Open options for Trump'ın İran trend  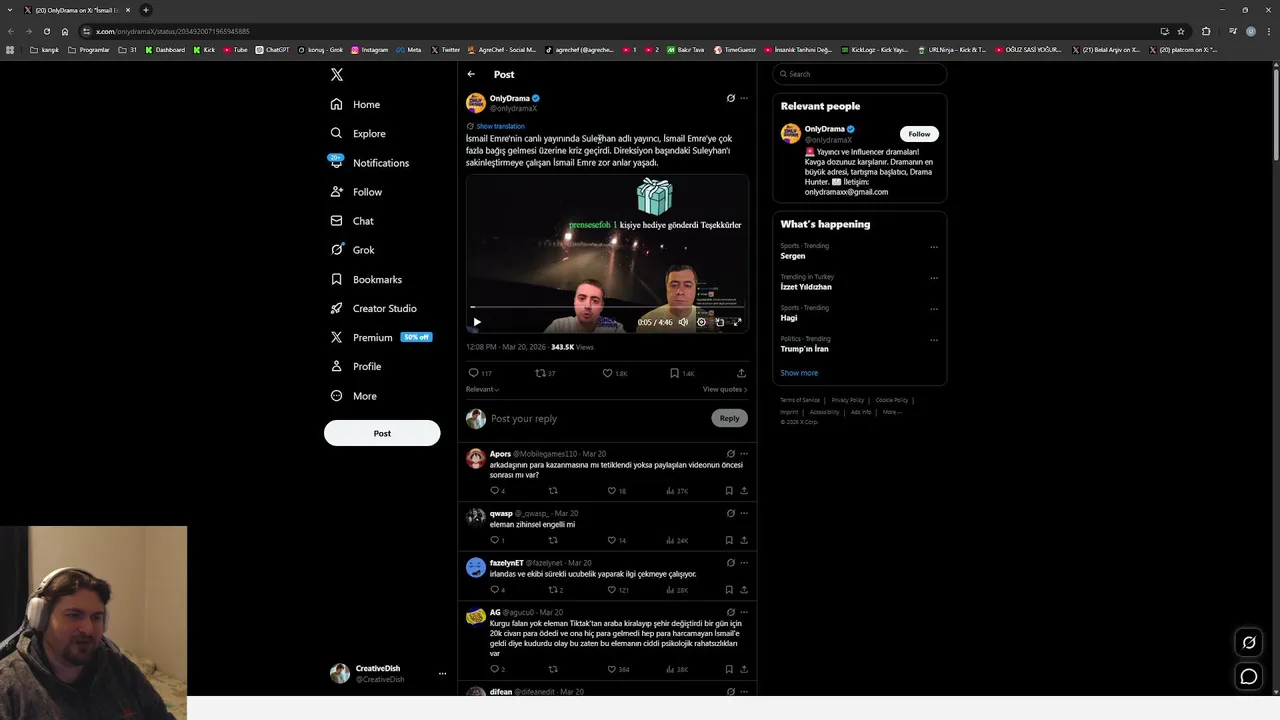934,340
